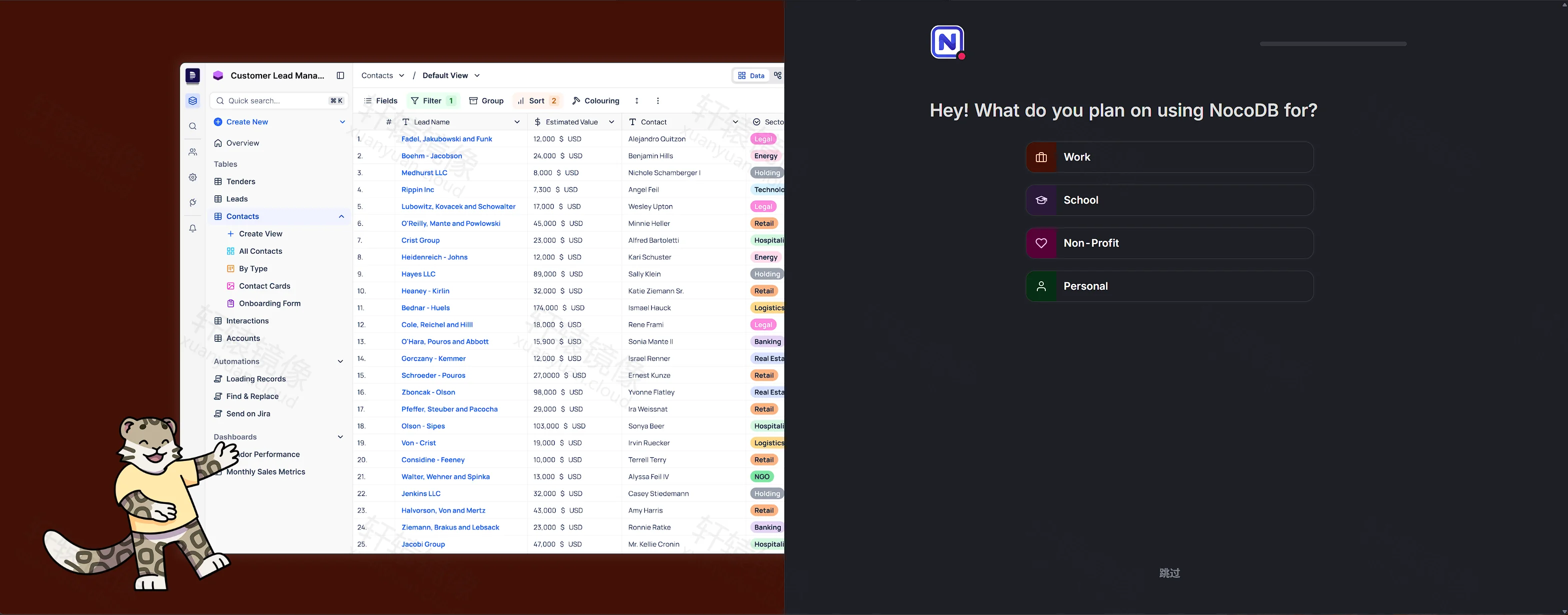Screen dimensions: 1568x615
Task: Open the Colouring toolbar option
Action: click(596, 101)
